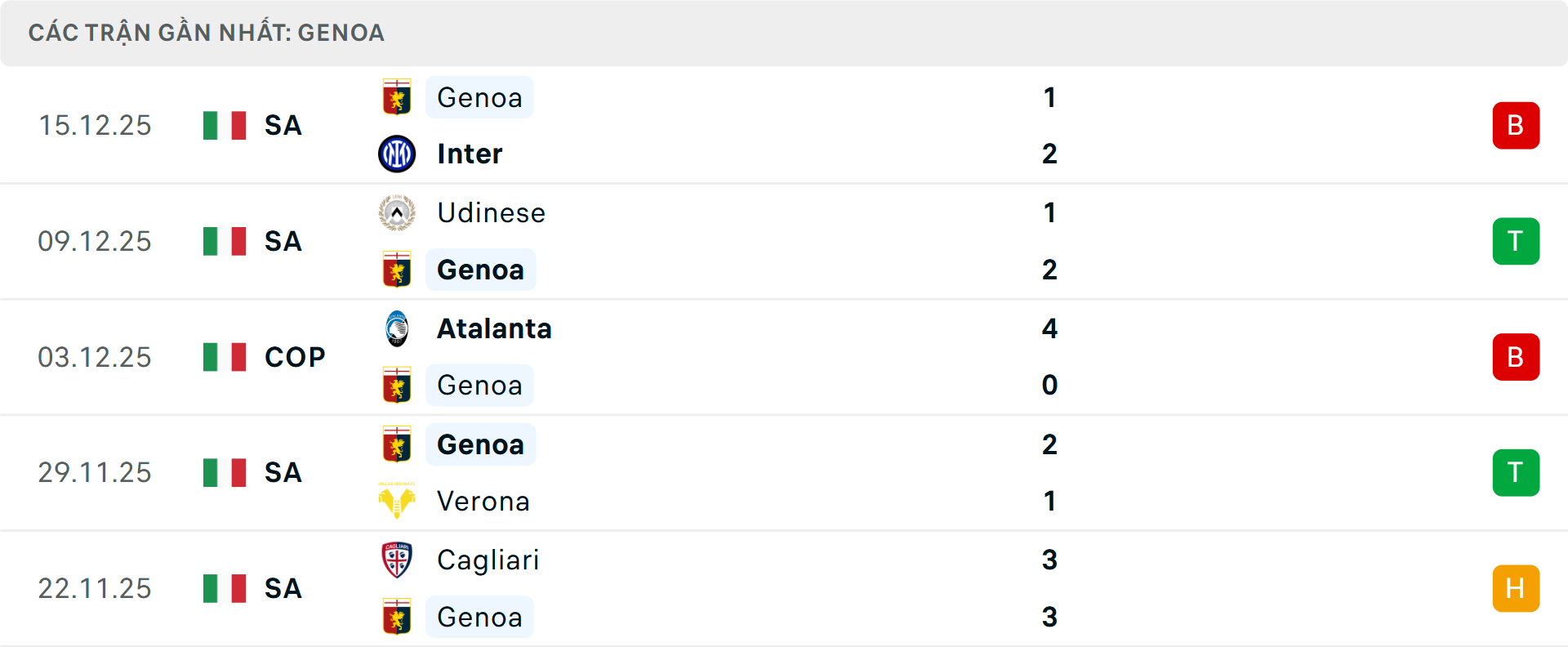
Task: Select the Inter Milan club logo
Action: pyautogui.click(x=397, y=153)
